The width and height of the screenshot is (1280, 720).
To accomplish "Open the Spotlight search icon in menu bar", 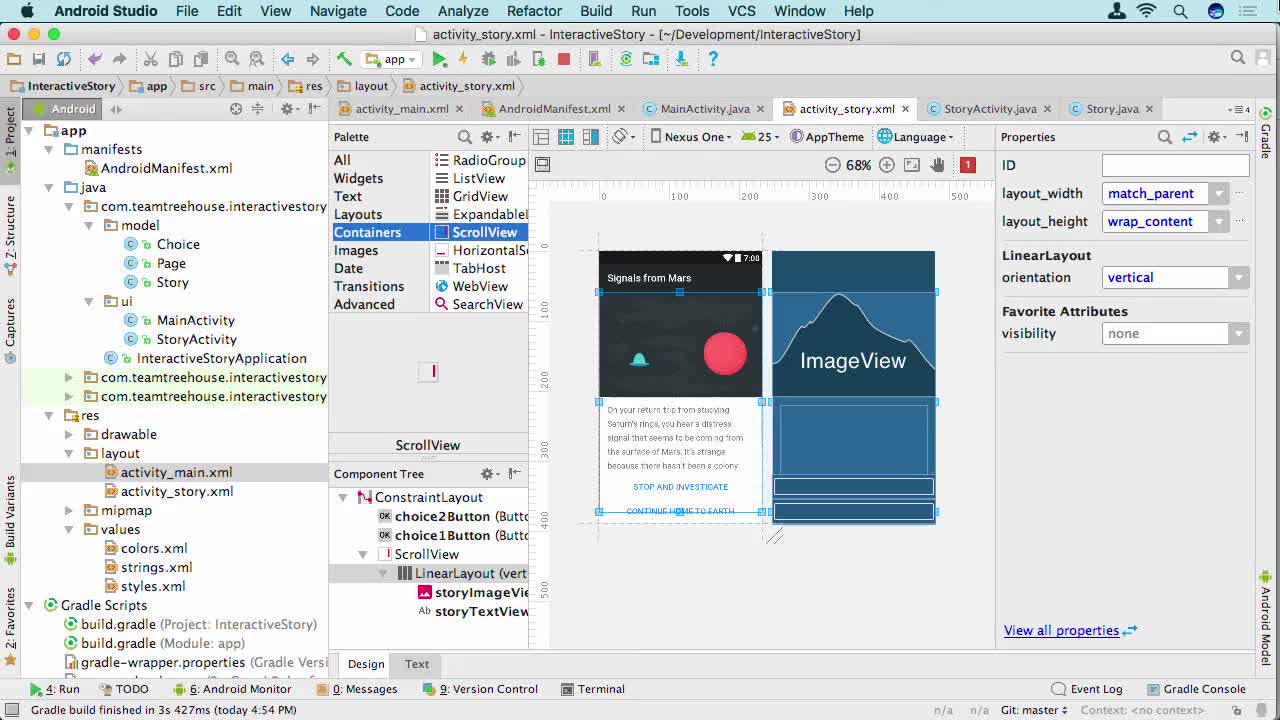I will coord(1180,11).
